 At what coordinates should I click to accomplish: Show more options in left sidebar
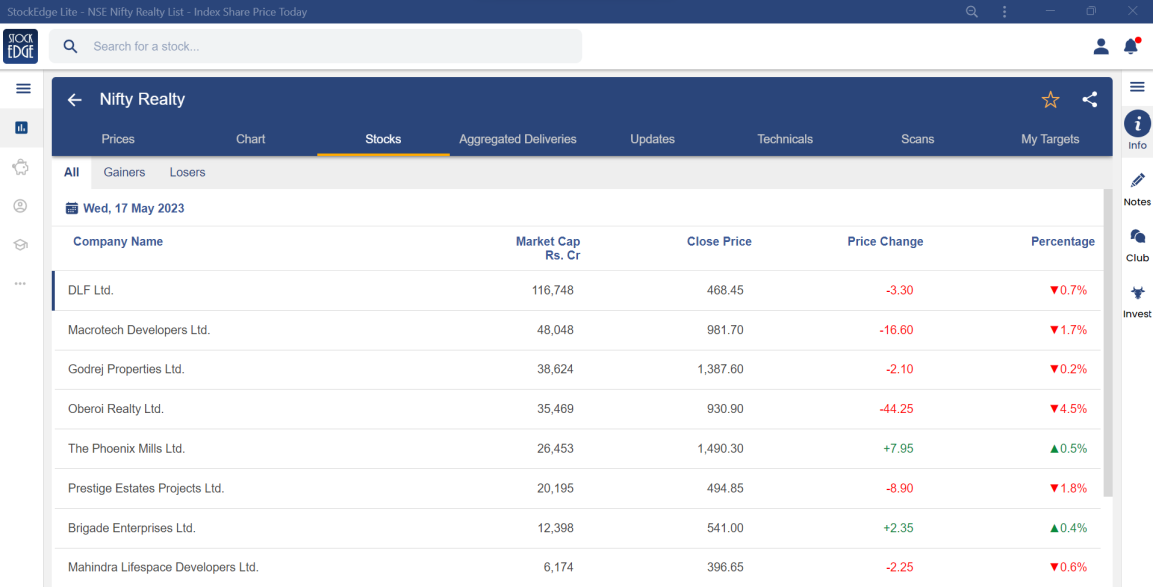click(20, 284)
